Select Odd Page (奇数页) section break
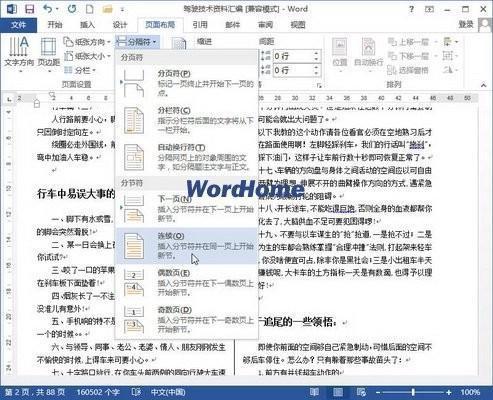Image resolution: width=493 pixels, height=400 pixels. (187, 320)
